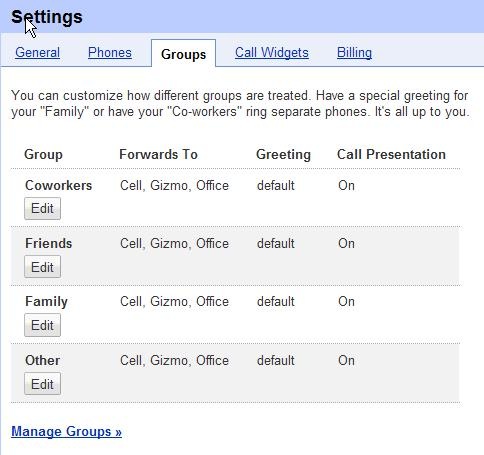Edit the Coworkers group

tap(42, 209)
